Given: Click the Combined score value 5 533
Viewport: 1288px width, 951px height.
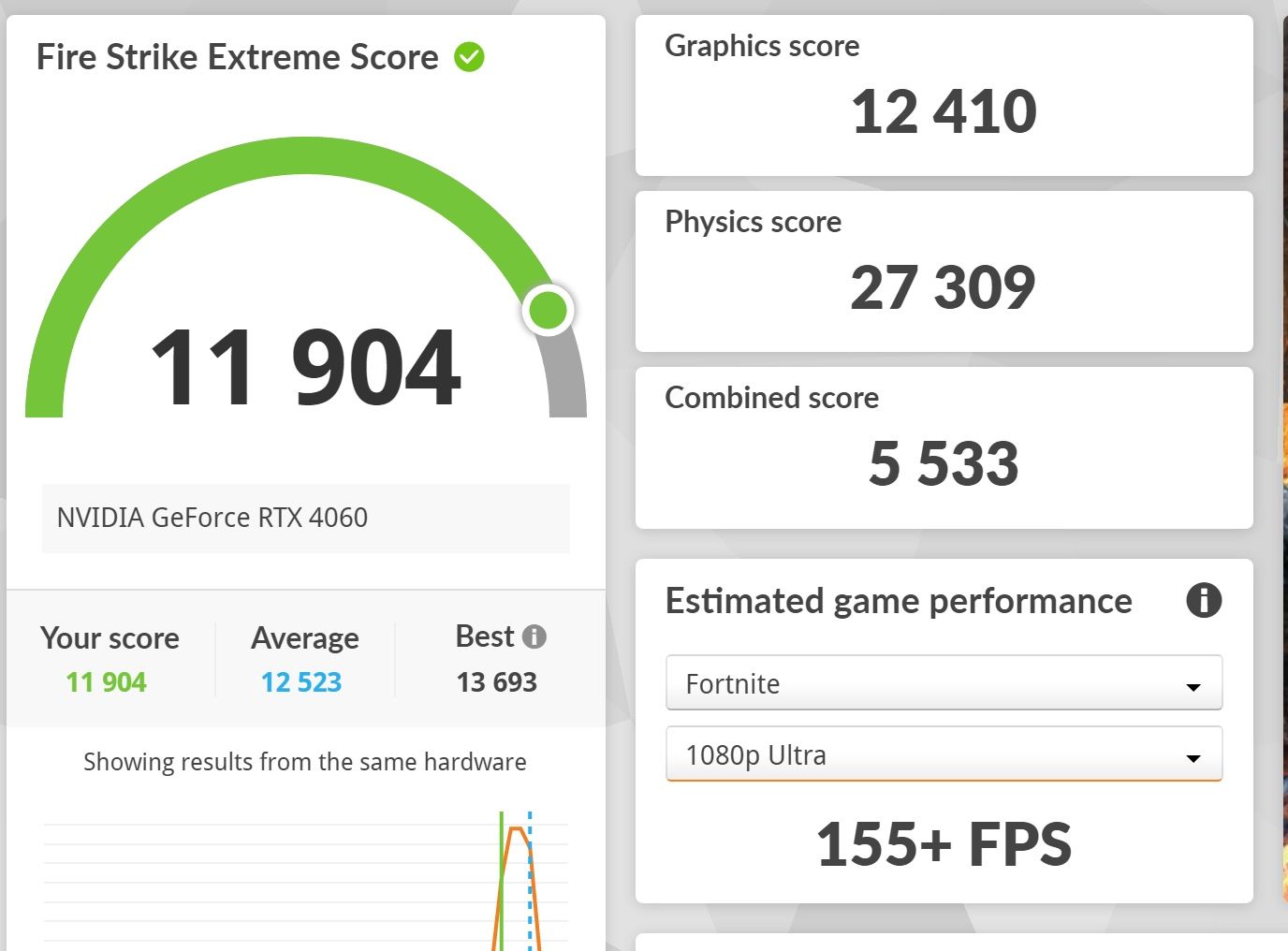Looking at the screenshot, I should [x=944, y=463].
